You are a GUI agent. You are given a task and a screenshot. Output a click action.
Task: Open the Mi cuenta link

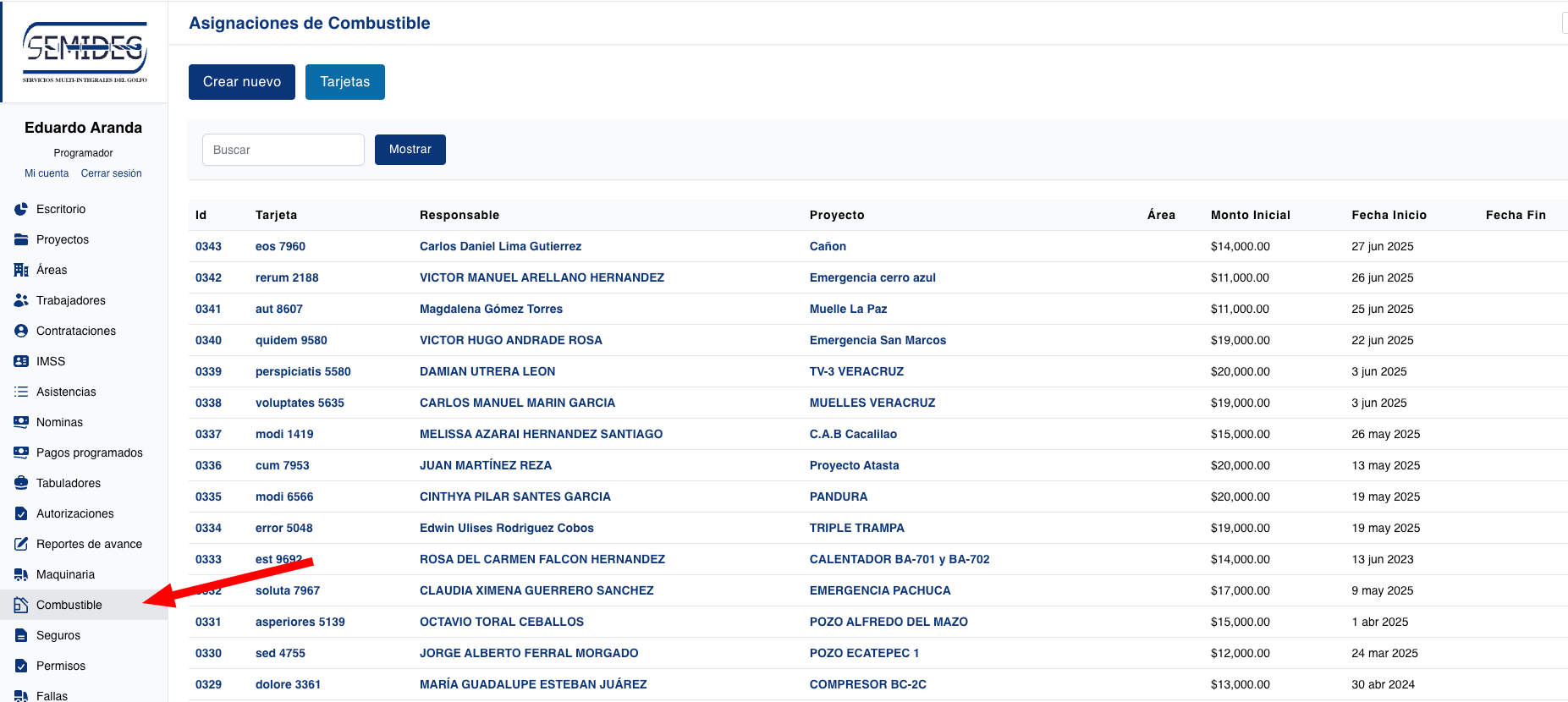point(47,173)
